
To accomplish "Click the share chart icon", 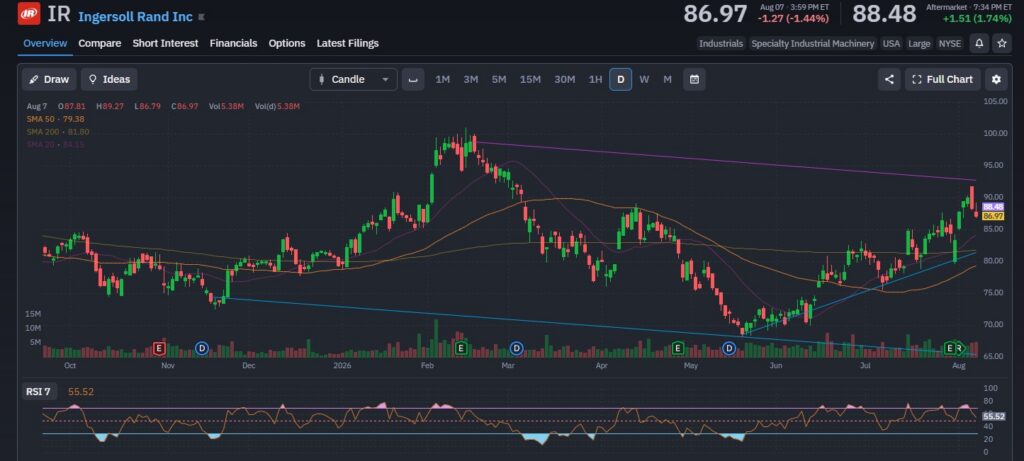I will click(889, 79).
